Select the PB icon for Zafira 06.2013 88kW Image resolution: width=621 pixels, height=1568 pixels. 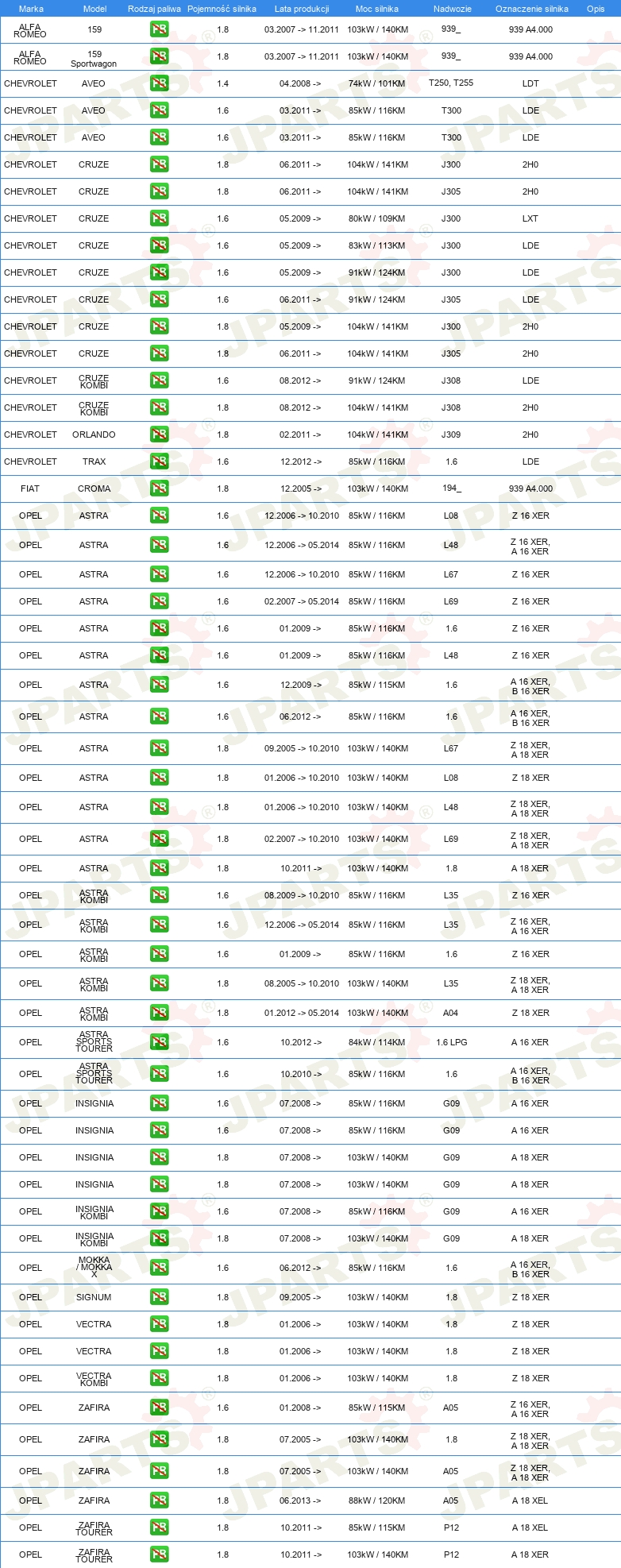coord(159,1500)
